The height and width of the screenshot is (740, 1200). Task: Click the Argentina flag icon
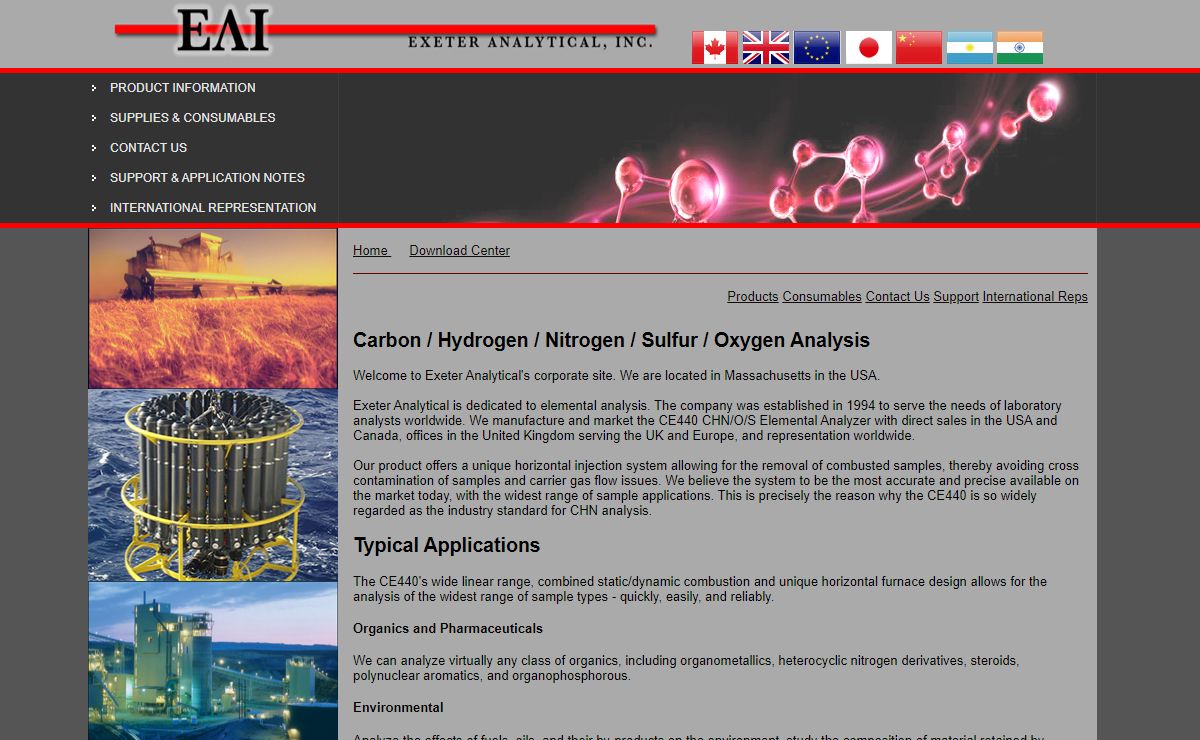click(x=970, y=47)
